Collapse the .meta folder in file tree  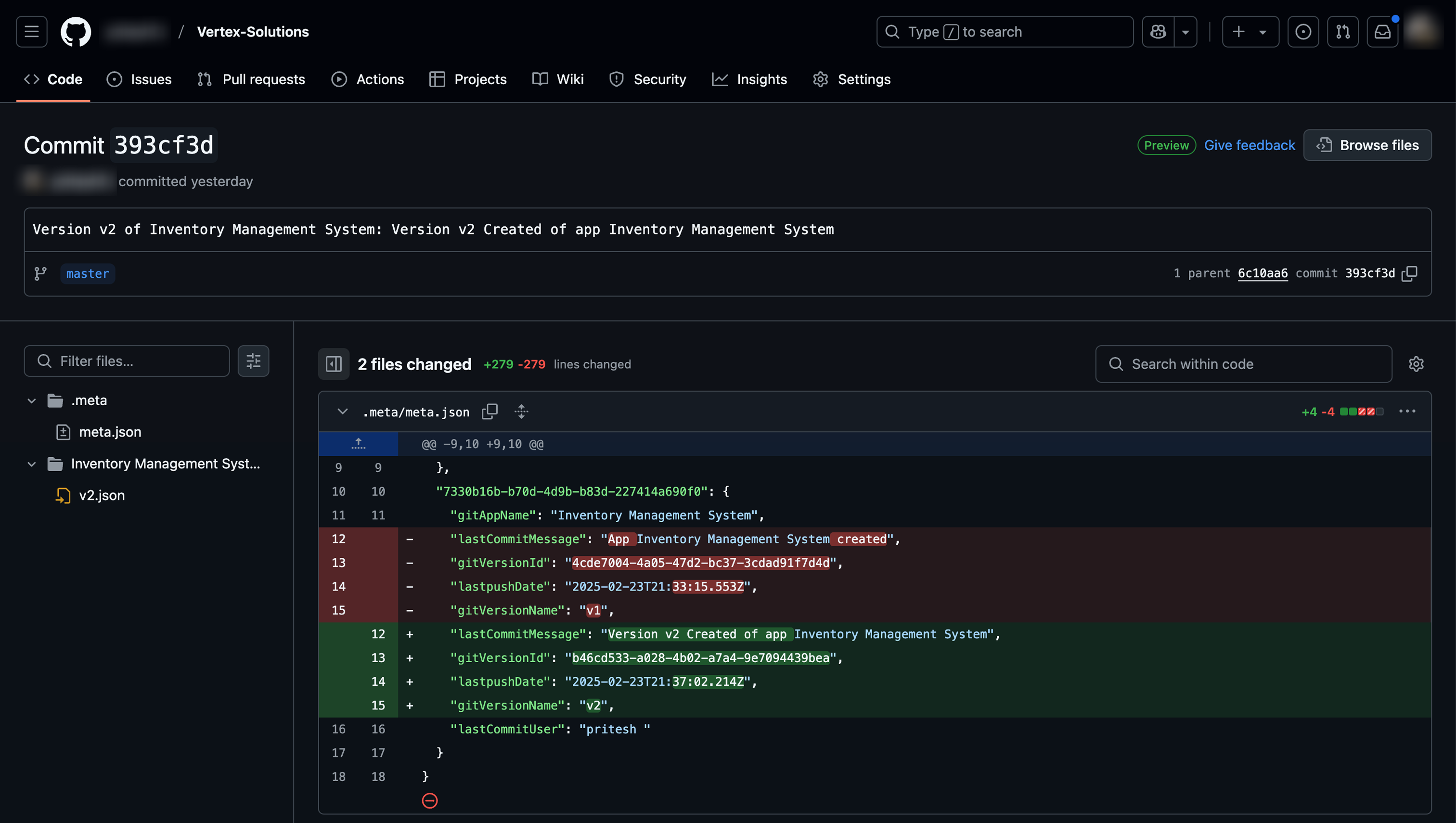coord(32,400)
